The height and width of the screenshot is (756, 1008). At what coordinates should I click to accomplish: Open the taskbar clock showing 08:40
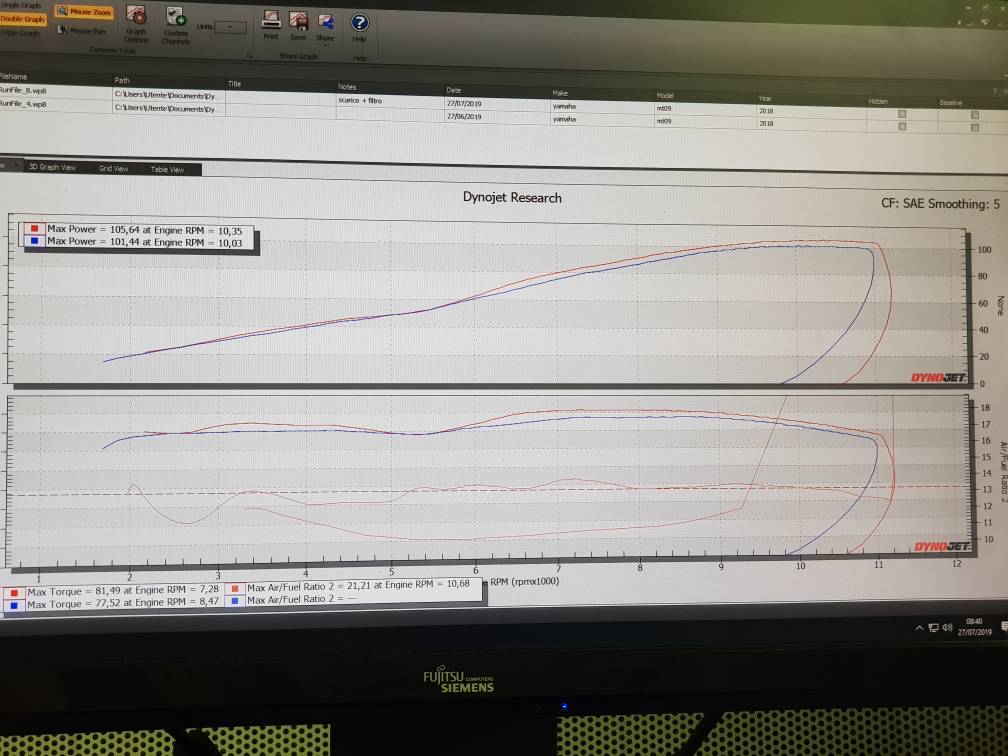point(975,626)
